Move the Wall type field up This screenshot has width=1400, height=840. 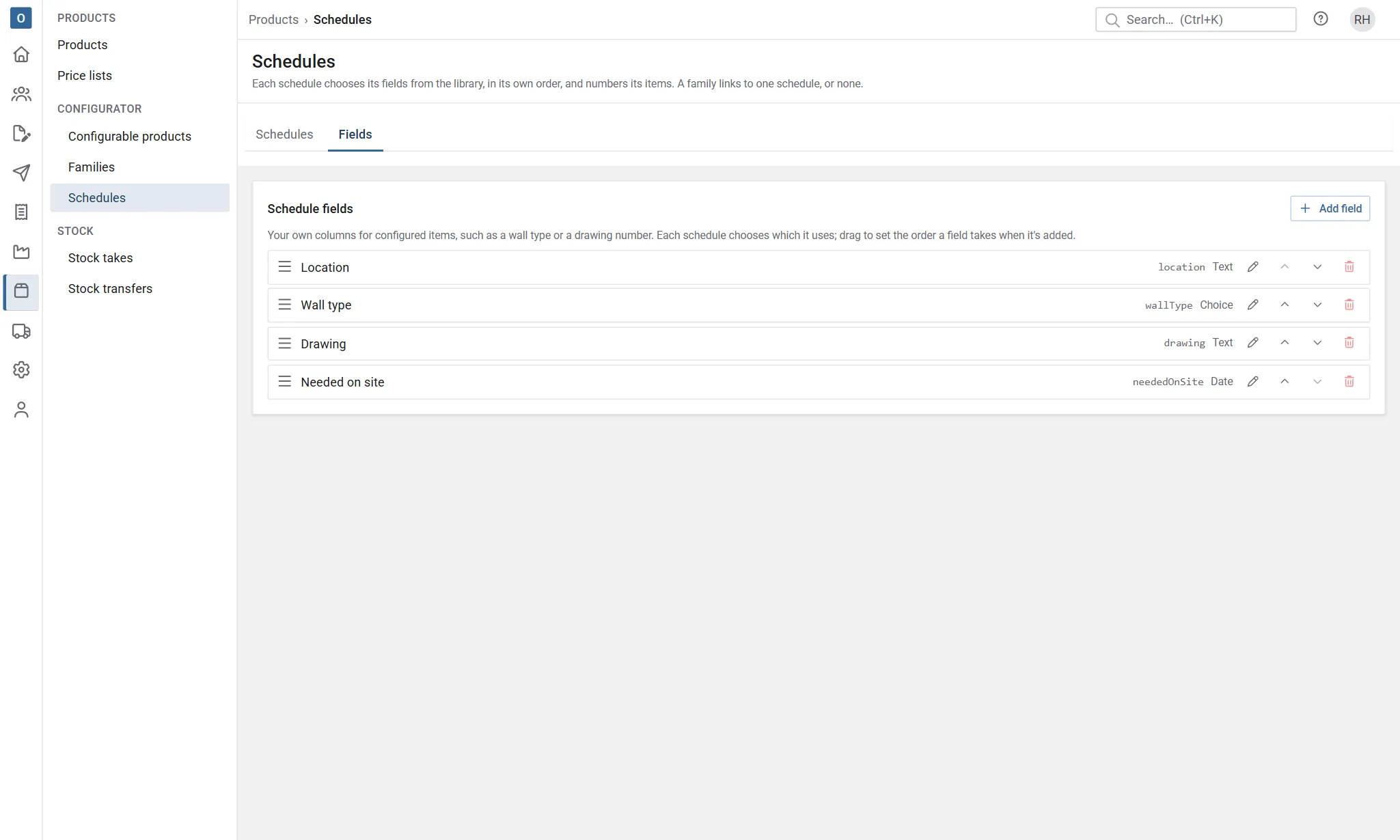pyautogui.click(x=1285, y=305)
